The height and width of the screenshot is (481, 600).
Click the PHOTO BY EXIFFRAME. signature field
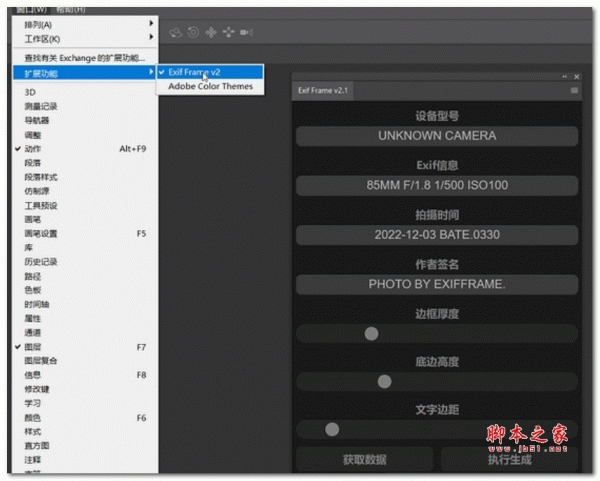pos(437,284)
